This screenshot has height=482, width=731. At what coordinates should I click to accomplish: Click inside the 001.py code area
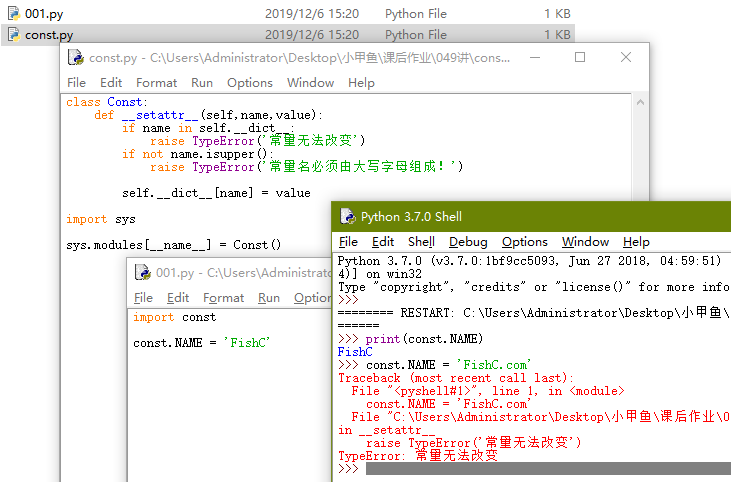230,400
